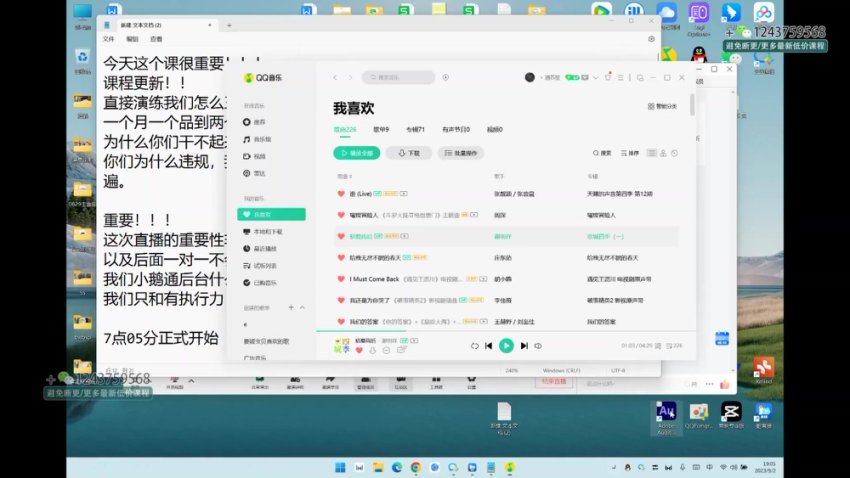Open the 推荐 page in the sidebar
Screen dimensions: 850x478
(259, 121)
